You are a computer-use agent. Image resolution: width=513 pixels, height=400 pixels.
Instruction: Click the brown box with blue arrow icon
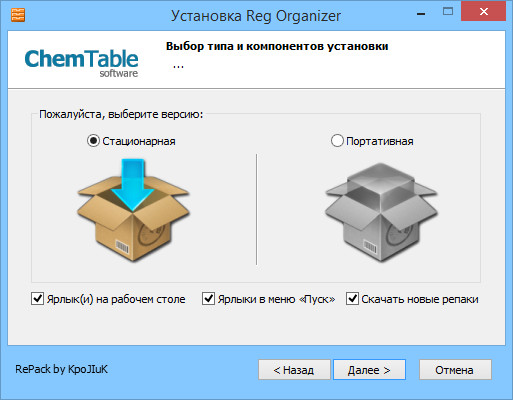click(x=133, y=210)
